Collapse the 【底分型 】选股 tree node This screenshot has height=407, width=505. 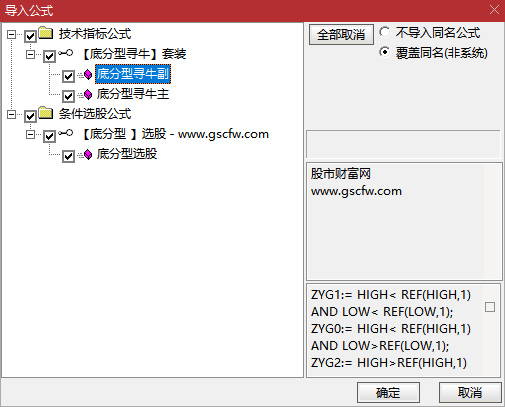30,134
